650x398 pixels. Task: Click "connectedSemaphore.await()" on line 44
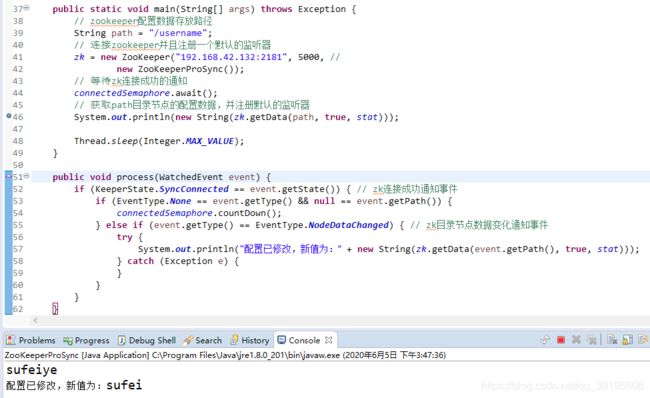(143, 93)
